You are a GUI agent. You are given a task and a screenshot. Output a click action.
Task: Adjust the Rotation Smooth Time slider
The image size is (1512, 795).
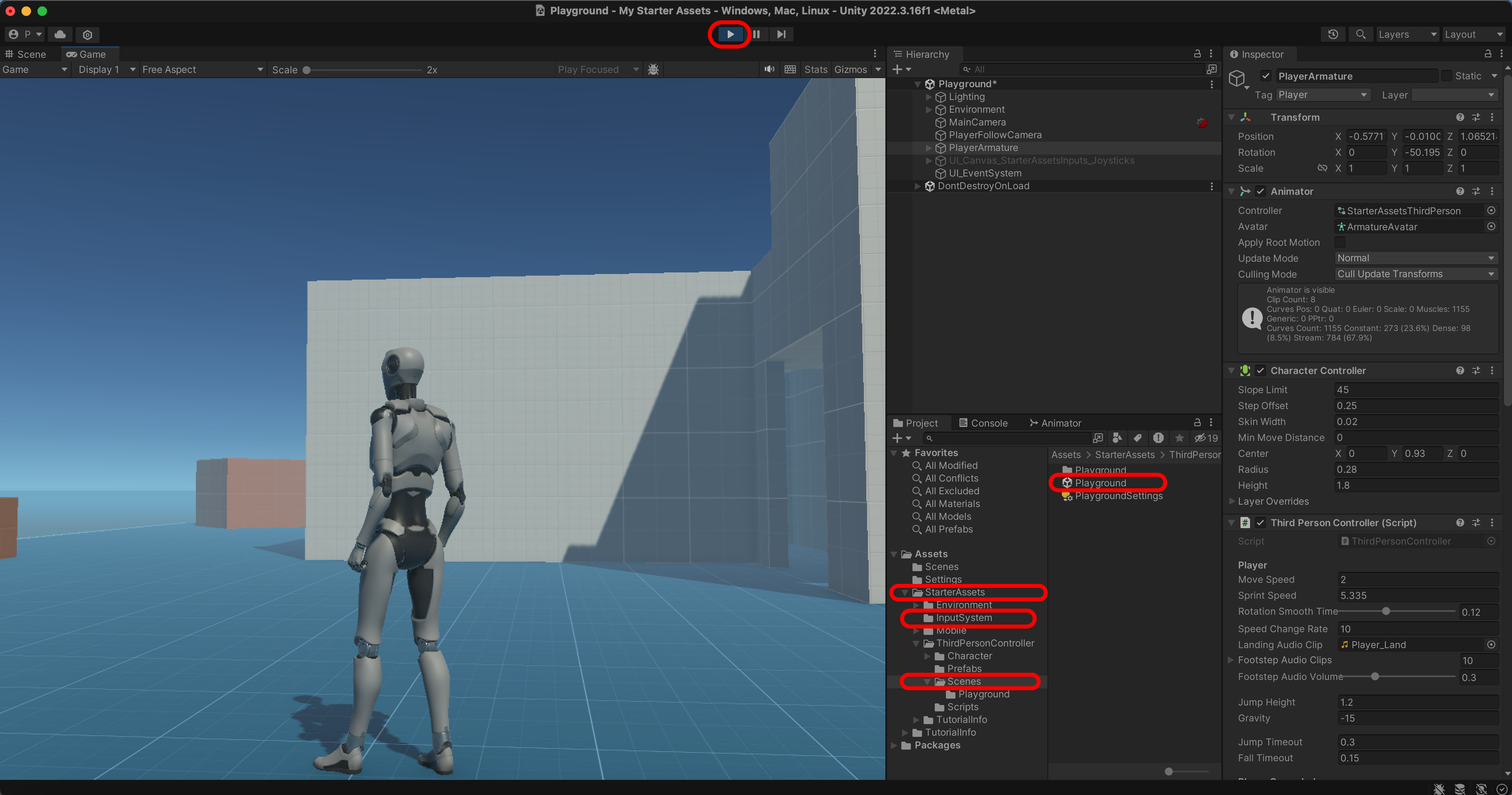(1386, 611)
